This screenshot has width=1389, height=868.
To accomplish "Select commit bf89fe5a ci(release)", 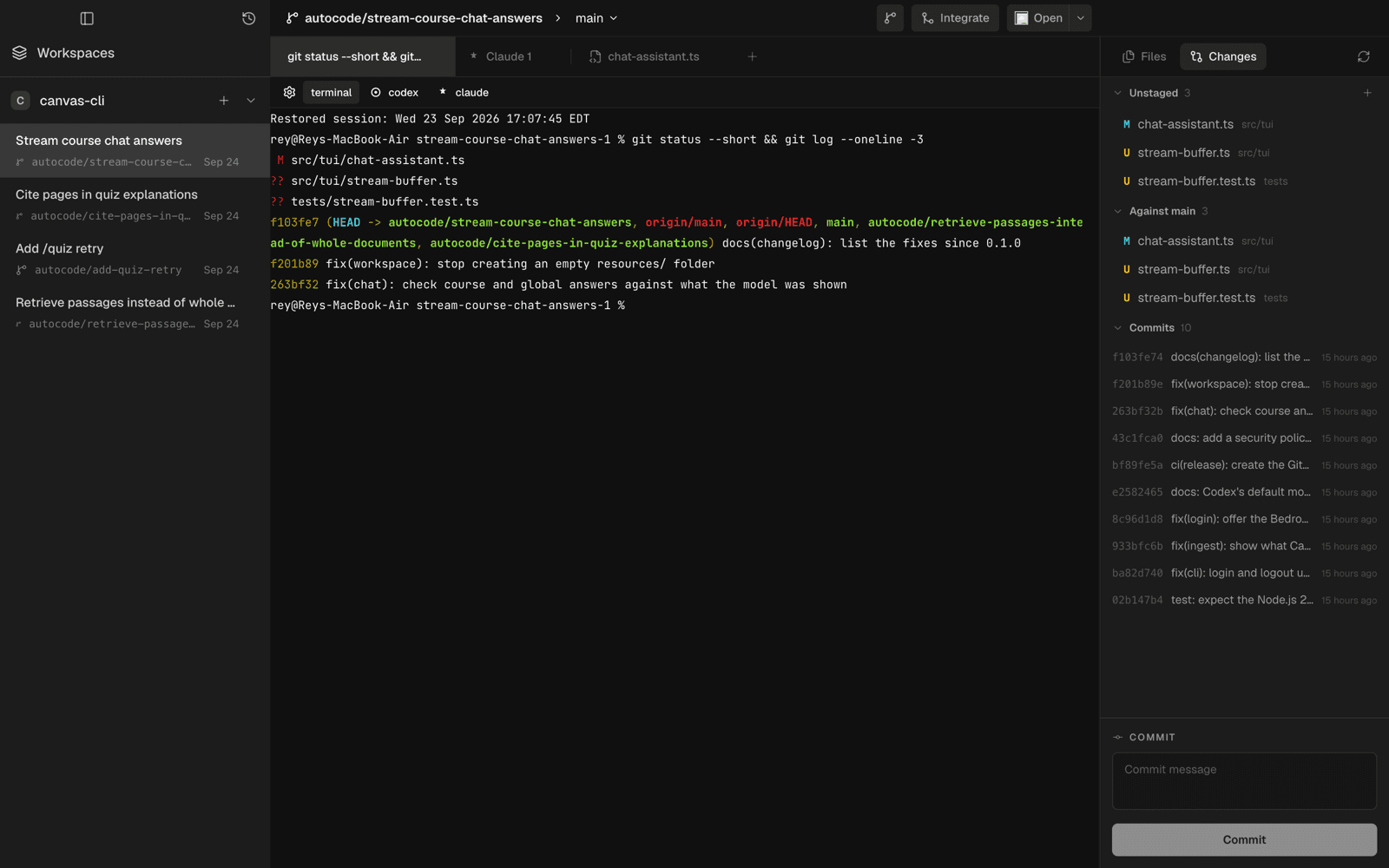I will (x=1245, y=465).
